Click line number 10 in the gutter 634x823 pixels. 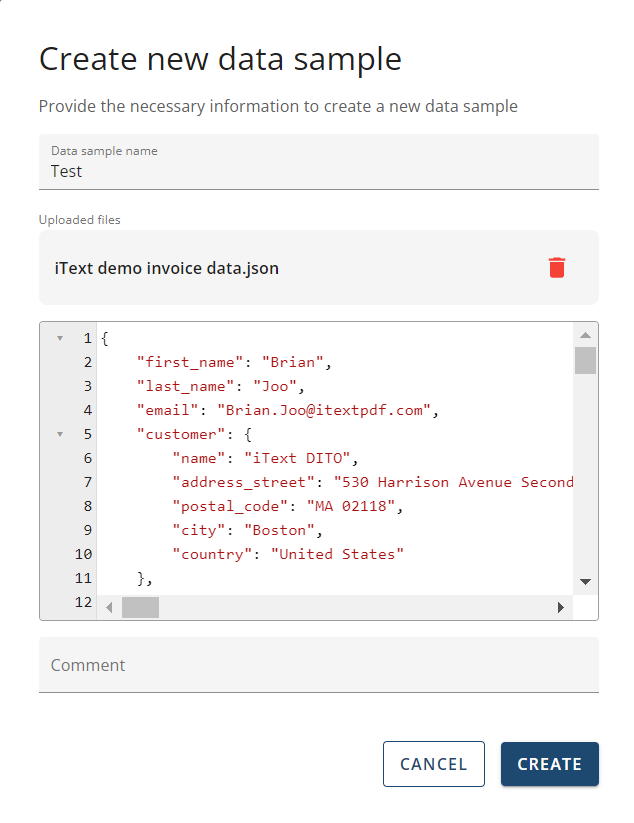(84, 554)
